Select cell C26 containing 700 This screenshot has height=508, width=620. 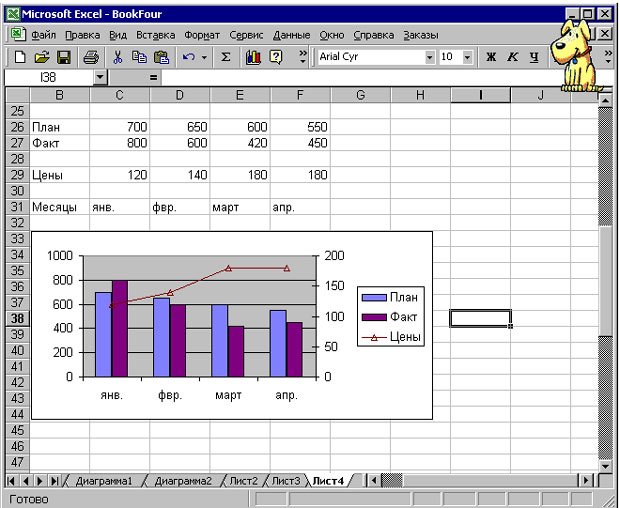(120, 128)
